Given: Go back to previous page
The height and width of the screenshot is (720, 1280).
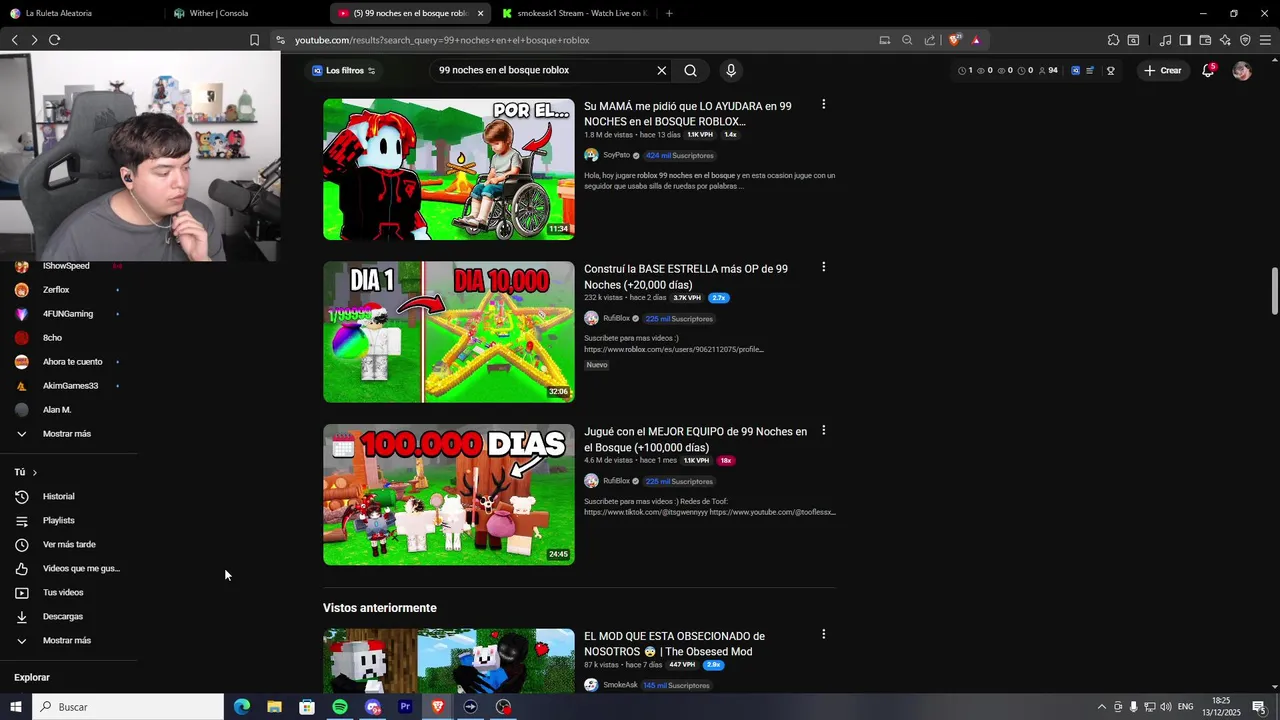Looking at the screenshot, I should tap(15, 40).
